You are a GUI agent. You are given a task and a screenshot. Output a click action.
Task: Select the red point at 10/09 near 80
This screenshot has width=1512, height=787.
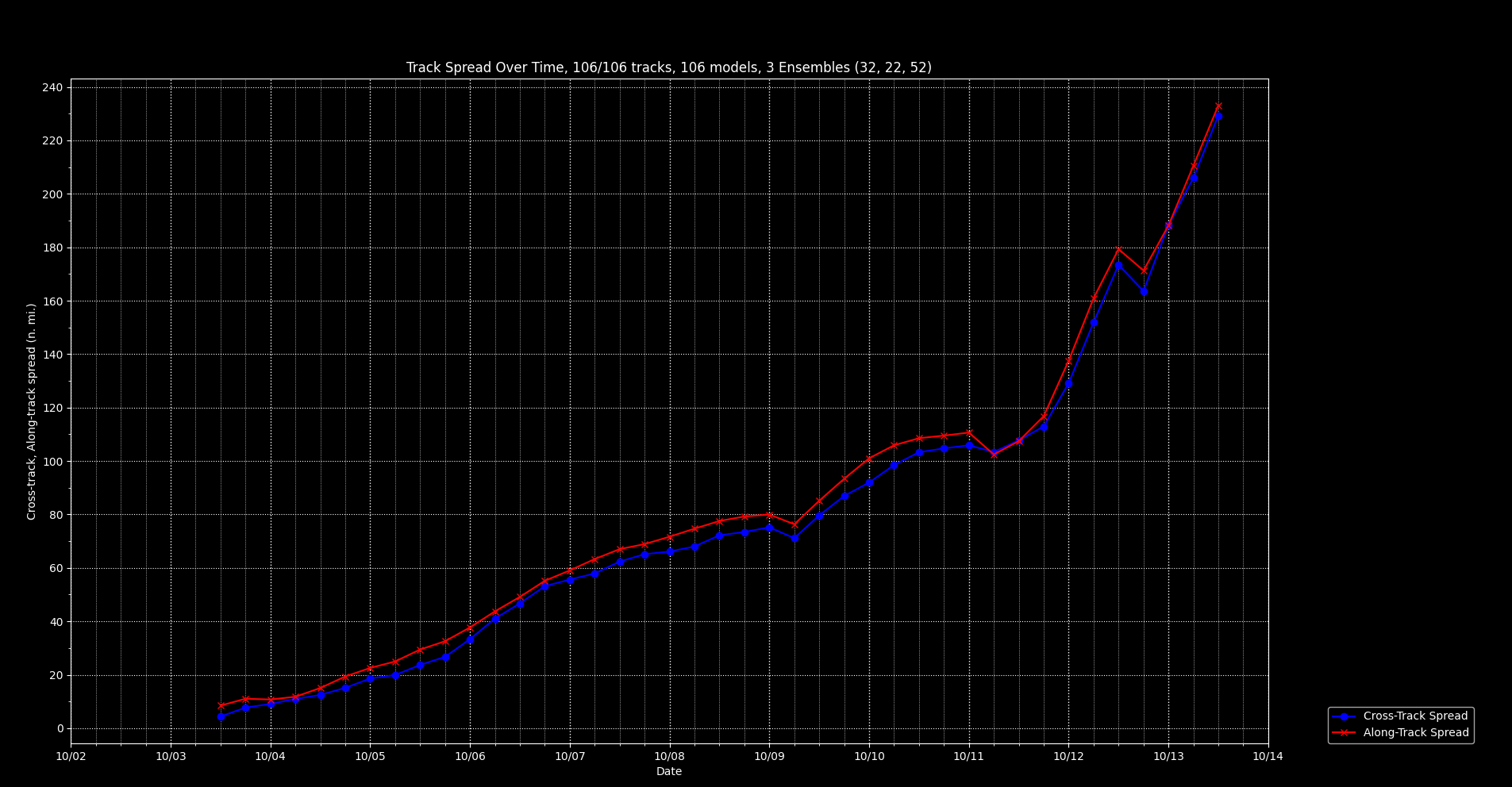[x=769, y=515]
